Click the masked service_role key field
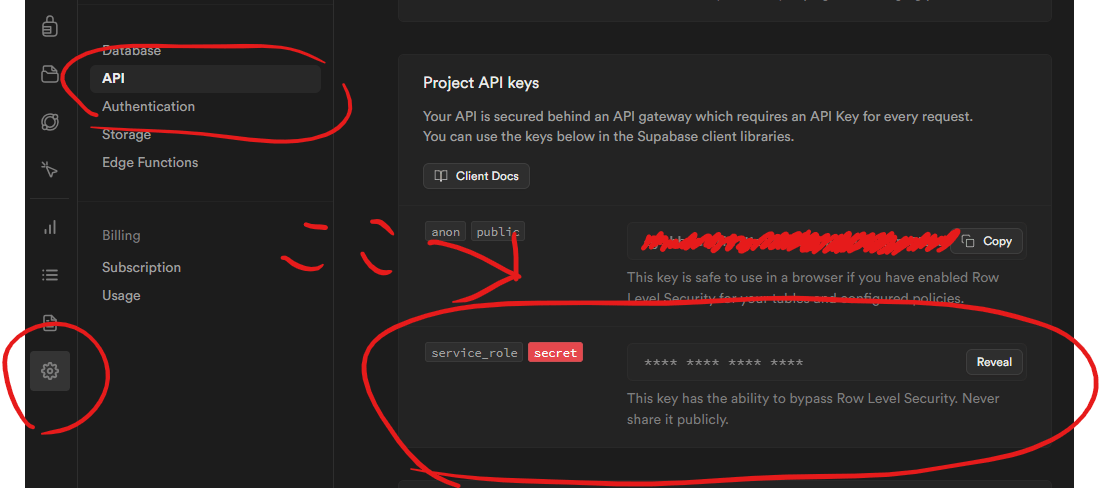The width and height of the screenshot is (1107, 489). pos(827,363)
